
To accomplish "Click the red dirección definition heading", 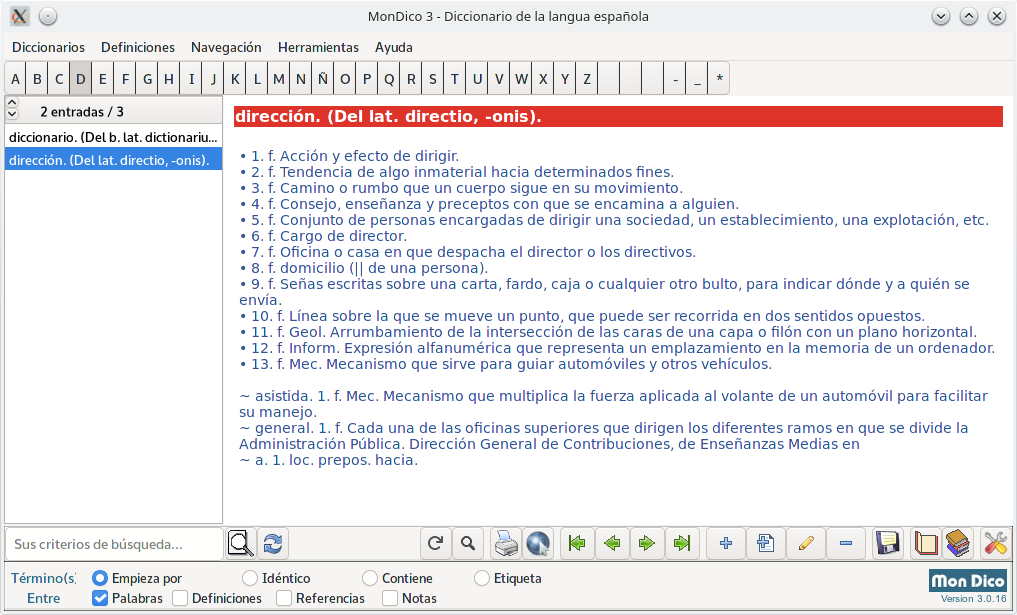I will click(x=618, y=117).
